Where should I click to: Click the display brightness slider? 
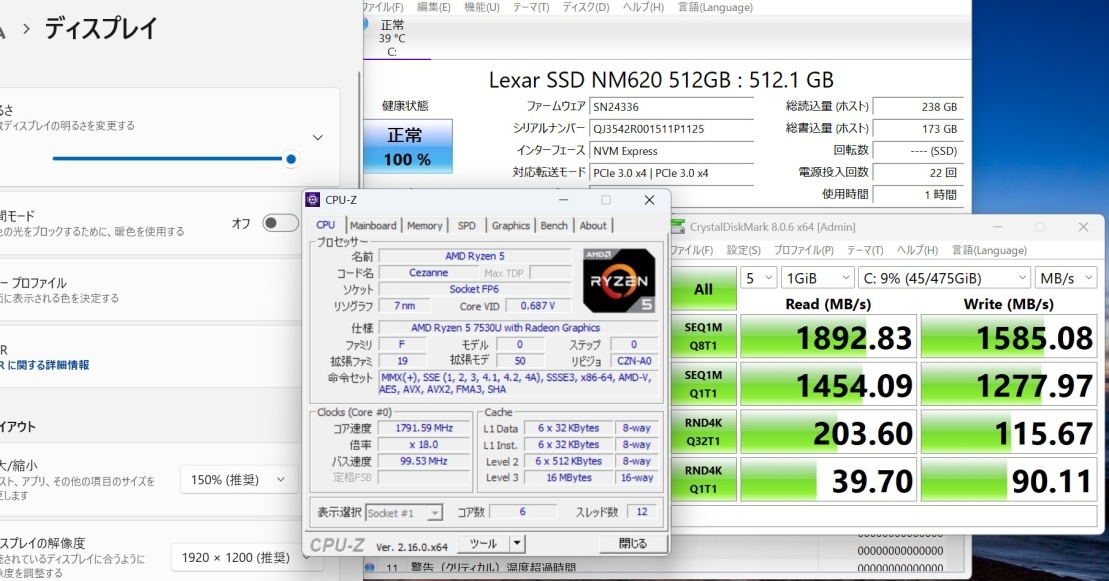click(x=290, y=159)
